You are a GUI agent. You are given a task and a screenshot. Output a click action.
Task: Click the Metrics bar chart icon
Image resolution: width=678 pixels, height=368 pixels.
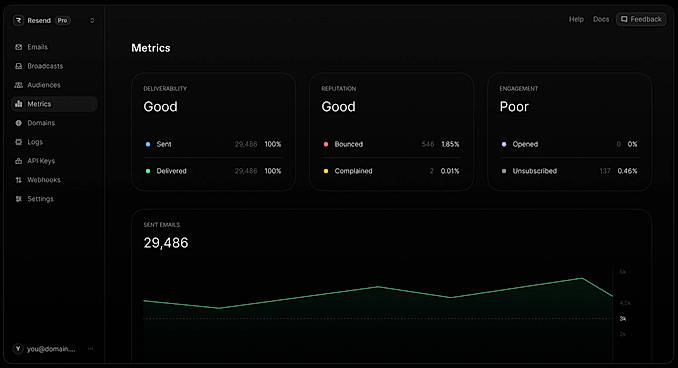(19, 104)
